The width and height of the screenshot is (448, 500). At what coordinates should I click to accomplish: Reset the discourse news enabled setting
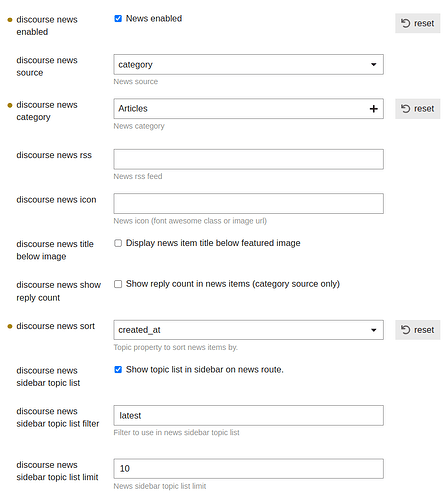tap(418, 23)
